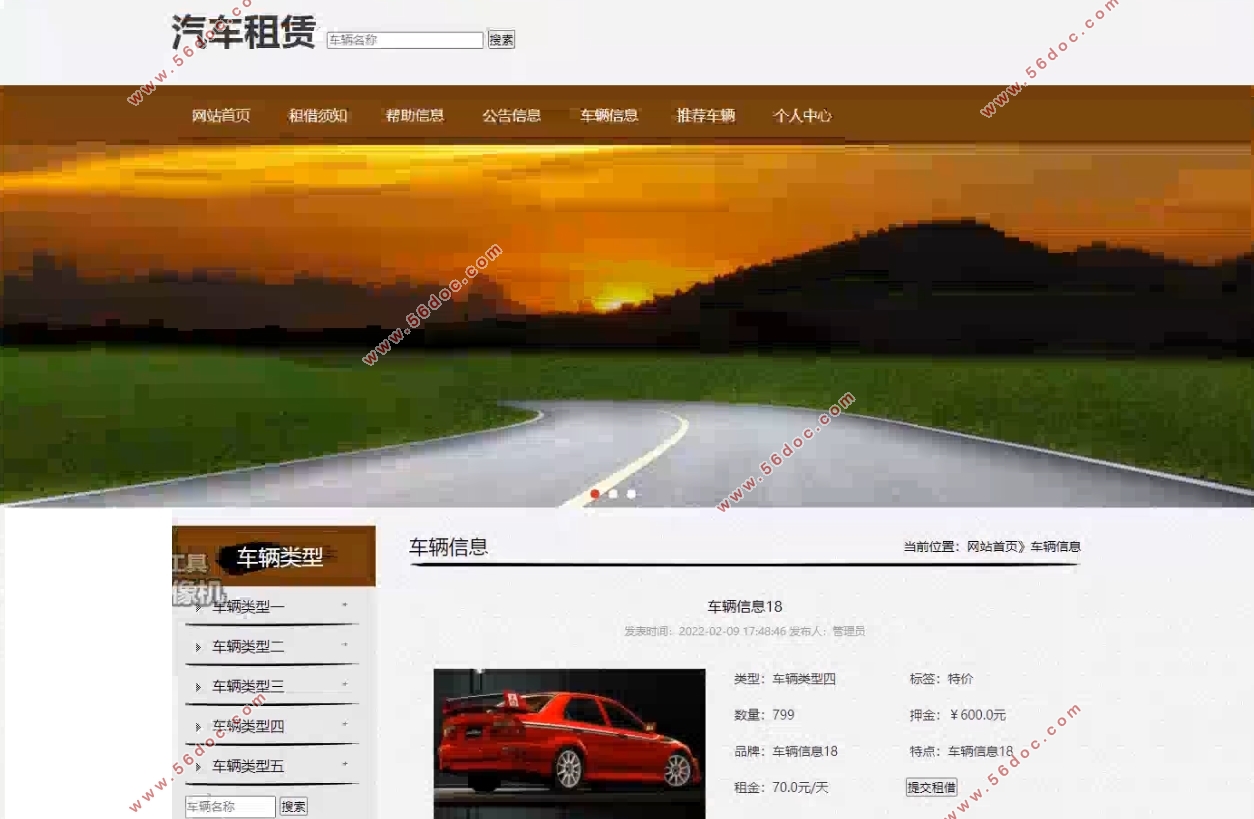Click the arrow icon beside 车辆类型三
The width and height of the screenshot is (1254, 819).
pyautogui.click(x=198, y=687)
